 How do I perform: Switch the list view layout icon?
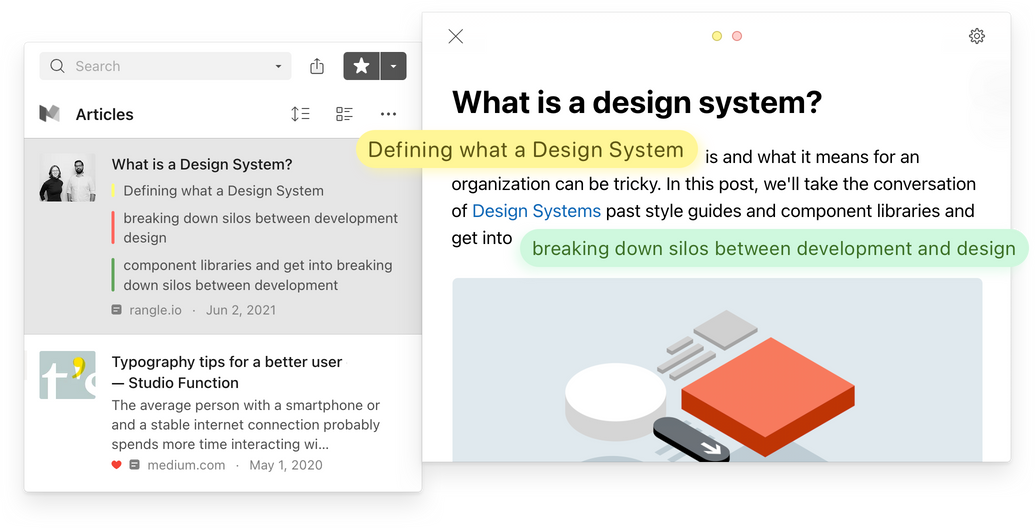(x=344, y=114)
